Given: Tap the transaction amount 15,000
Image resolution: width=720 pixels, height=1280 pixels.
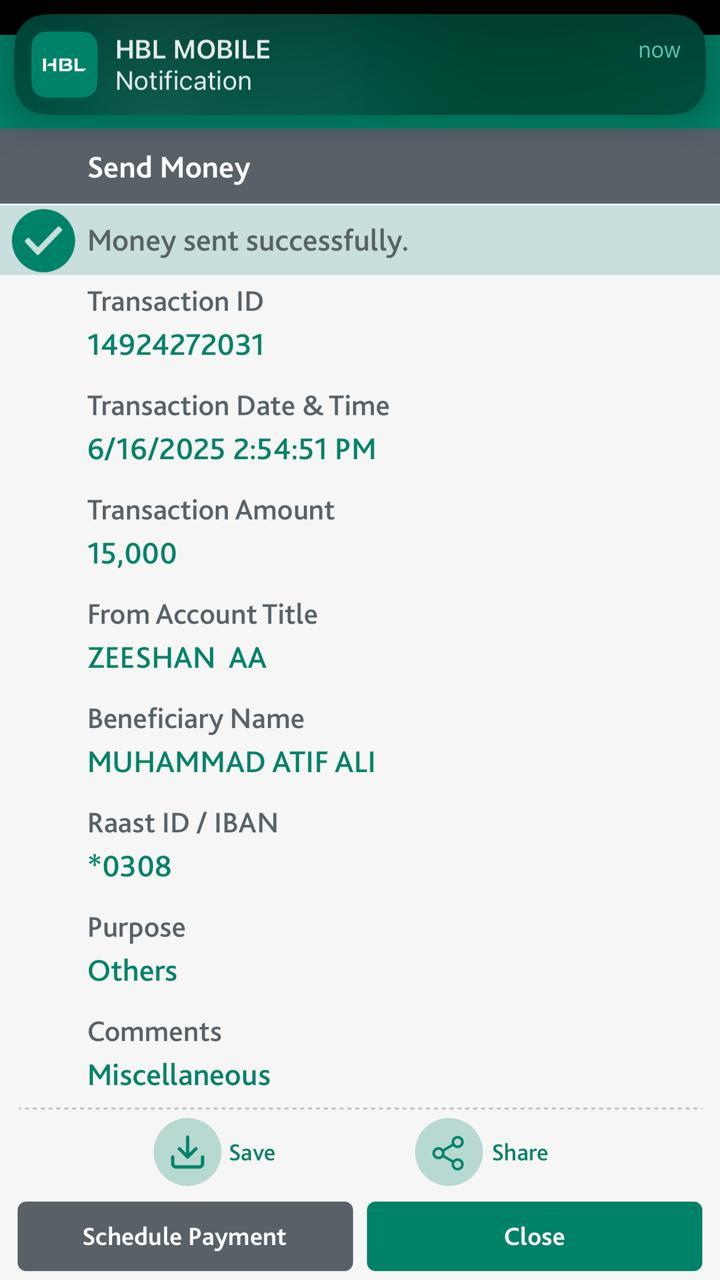Looking at the screenshot, I should click(132, 553).
